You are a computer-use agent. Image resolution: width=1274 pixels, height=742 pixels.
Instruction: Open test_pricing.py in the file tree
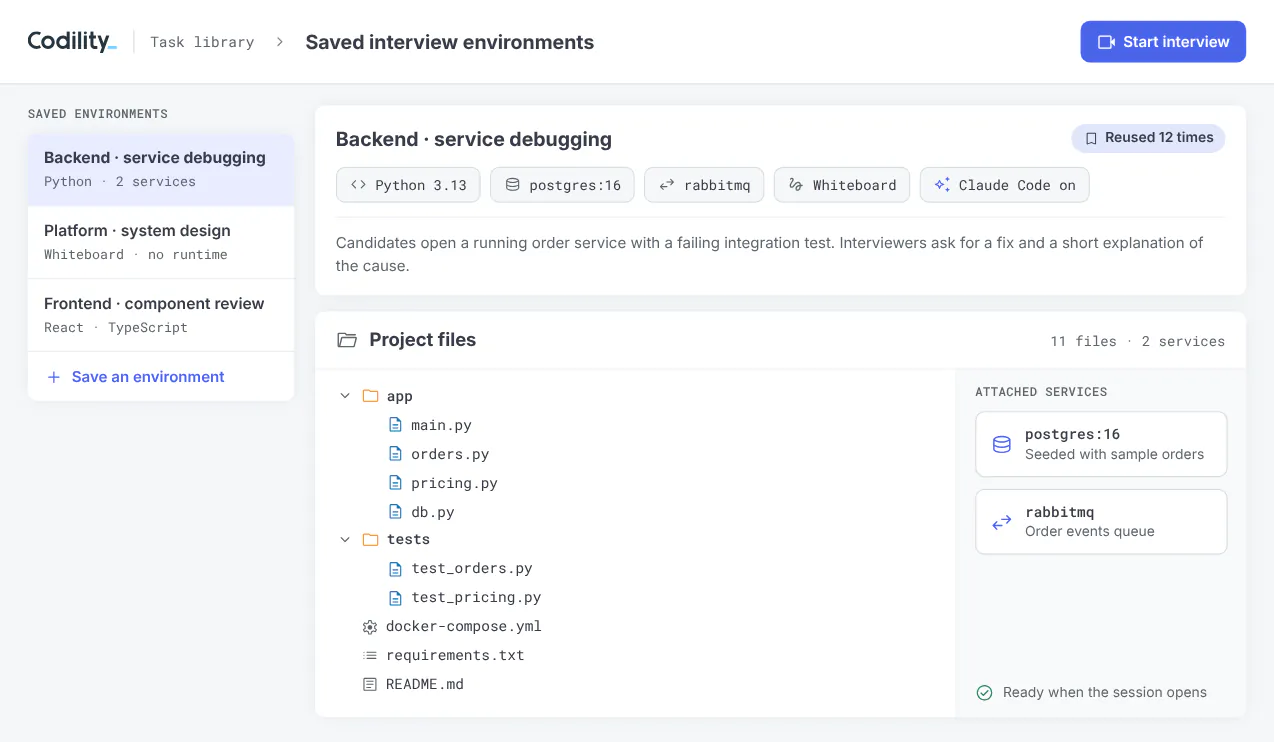pyautogui.click(x=476, y=597)
